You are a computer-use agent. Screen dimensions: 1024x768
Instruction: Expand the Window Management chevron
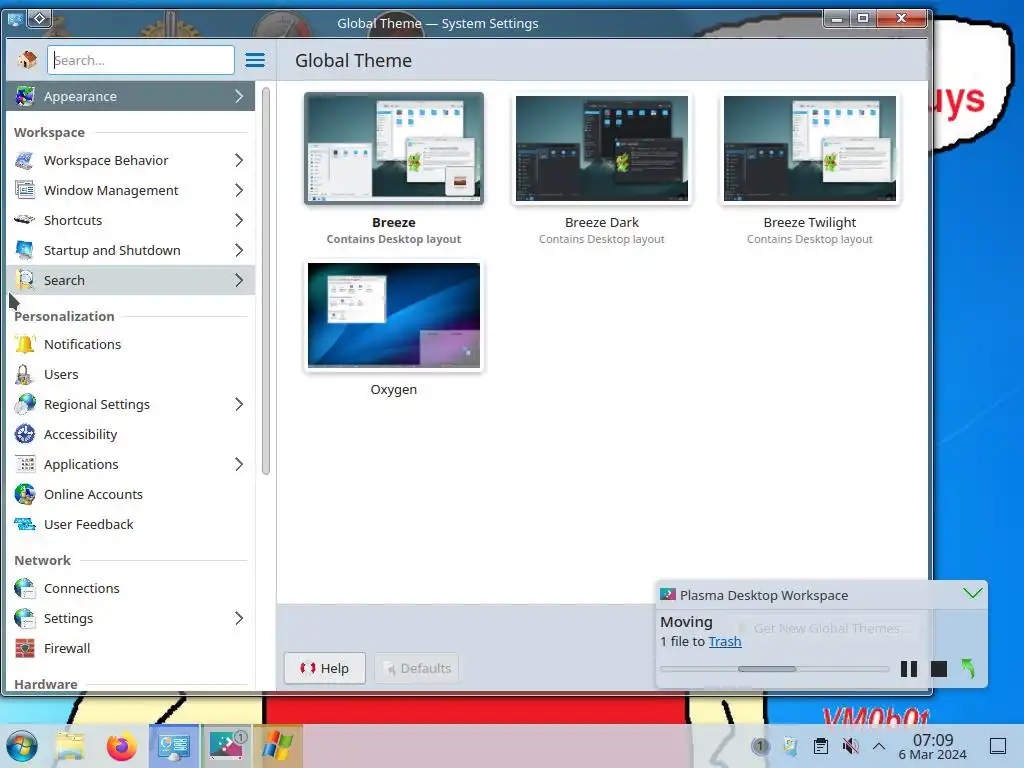point(239,190)
